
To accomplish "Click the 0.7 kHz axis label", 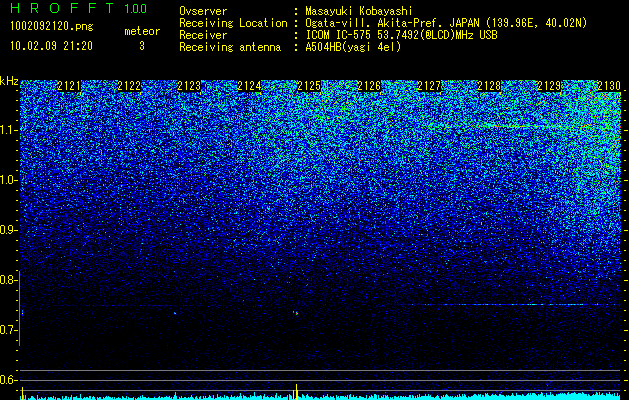I will (x=8, y=330).
